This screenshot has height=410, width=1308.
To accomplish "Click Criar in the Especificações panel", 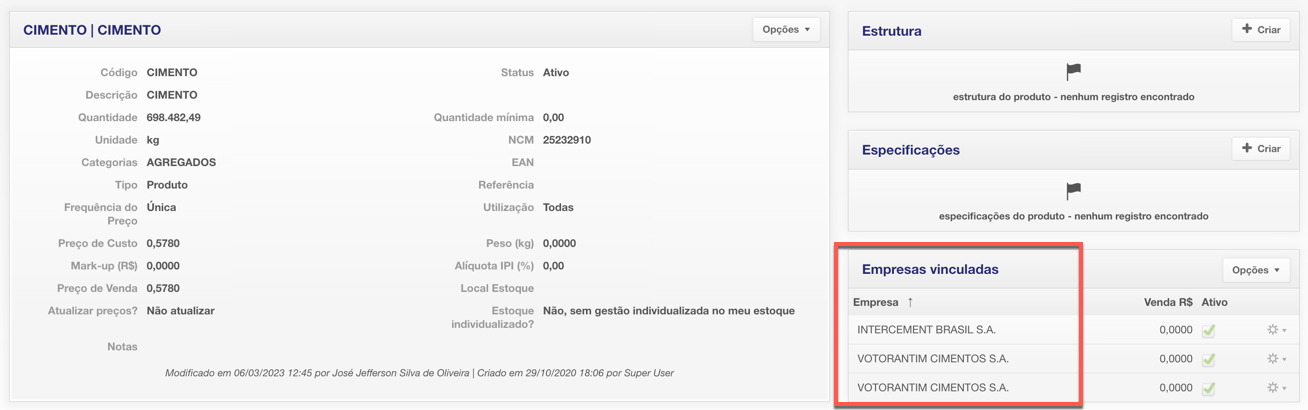I will click(1260, 149).
